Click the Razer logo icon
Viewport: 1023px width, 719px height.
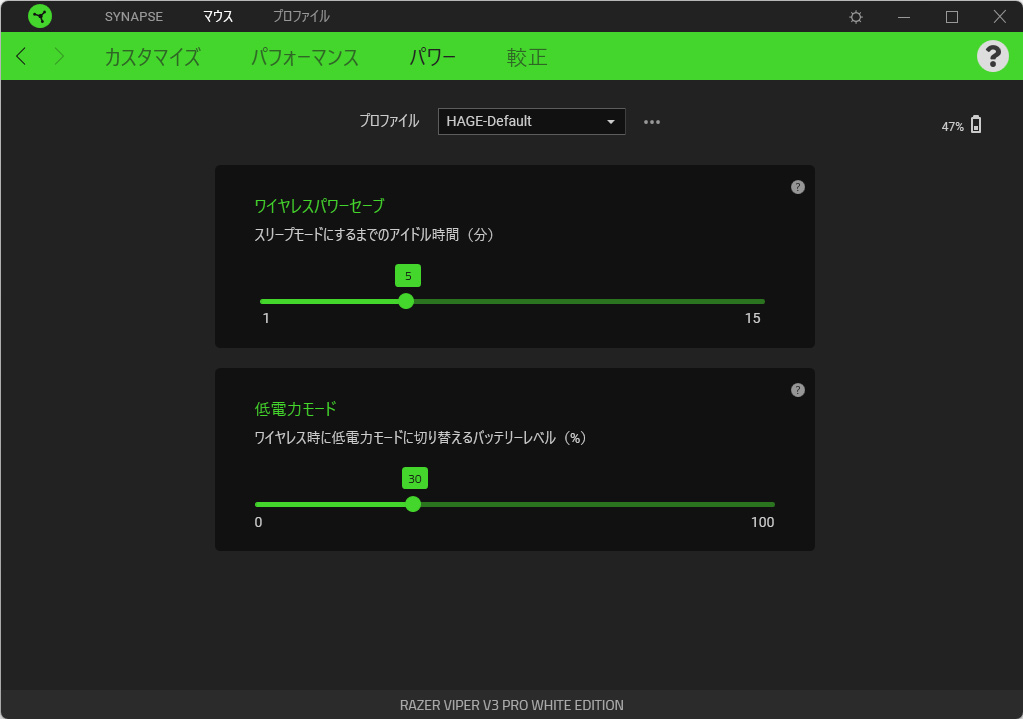(40, 16)
